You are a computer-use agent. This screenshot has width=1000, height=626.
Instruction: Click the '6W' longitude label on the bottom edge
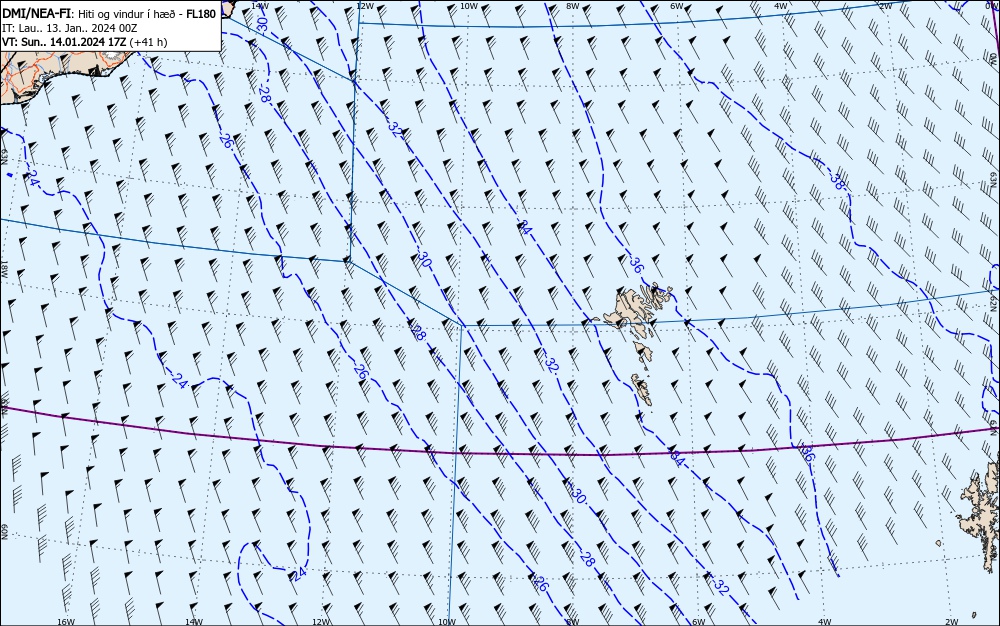coord(698,622)
